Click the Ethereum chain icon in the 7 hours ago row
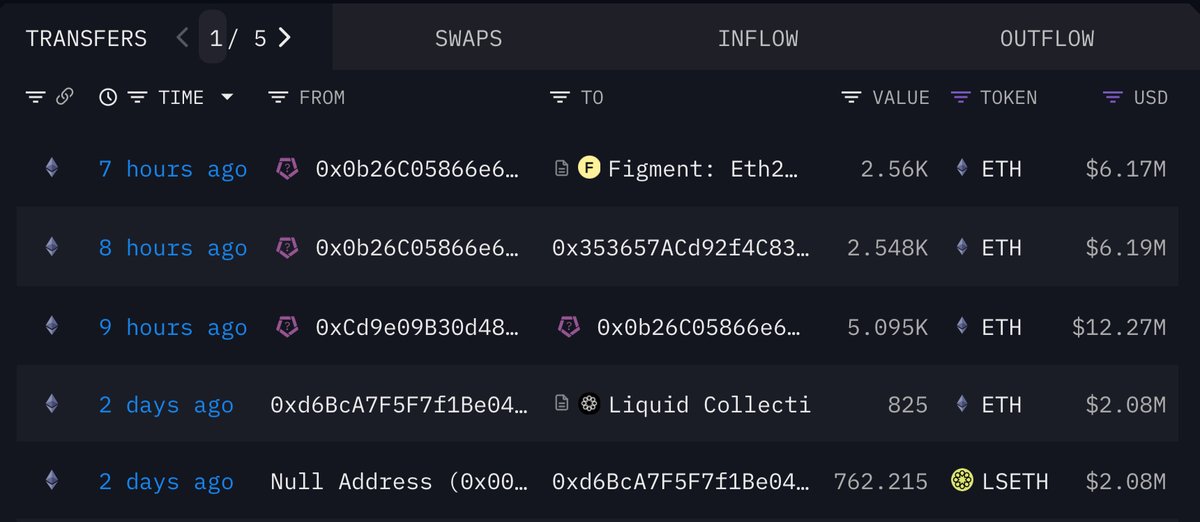Image resolution: width=1200 pixels, height=522 pixels. pos(51,169)
